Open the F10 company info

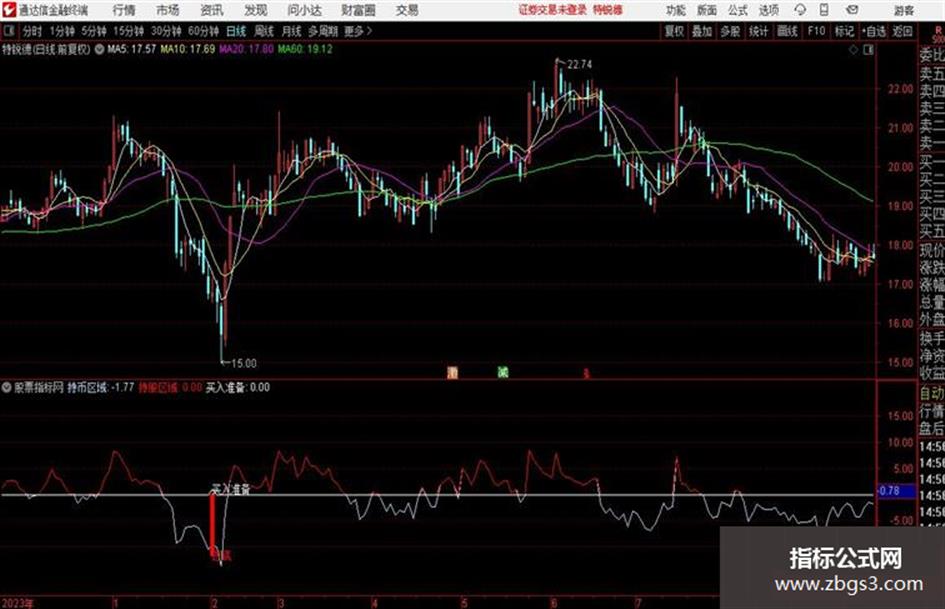pos(816,31)
